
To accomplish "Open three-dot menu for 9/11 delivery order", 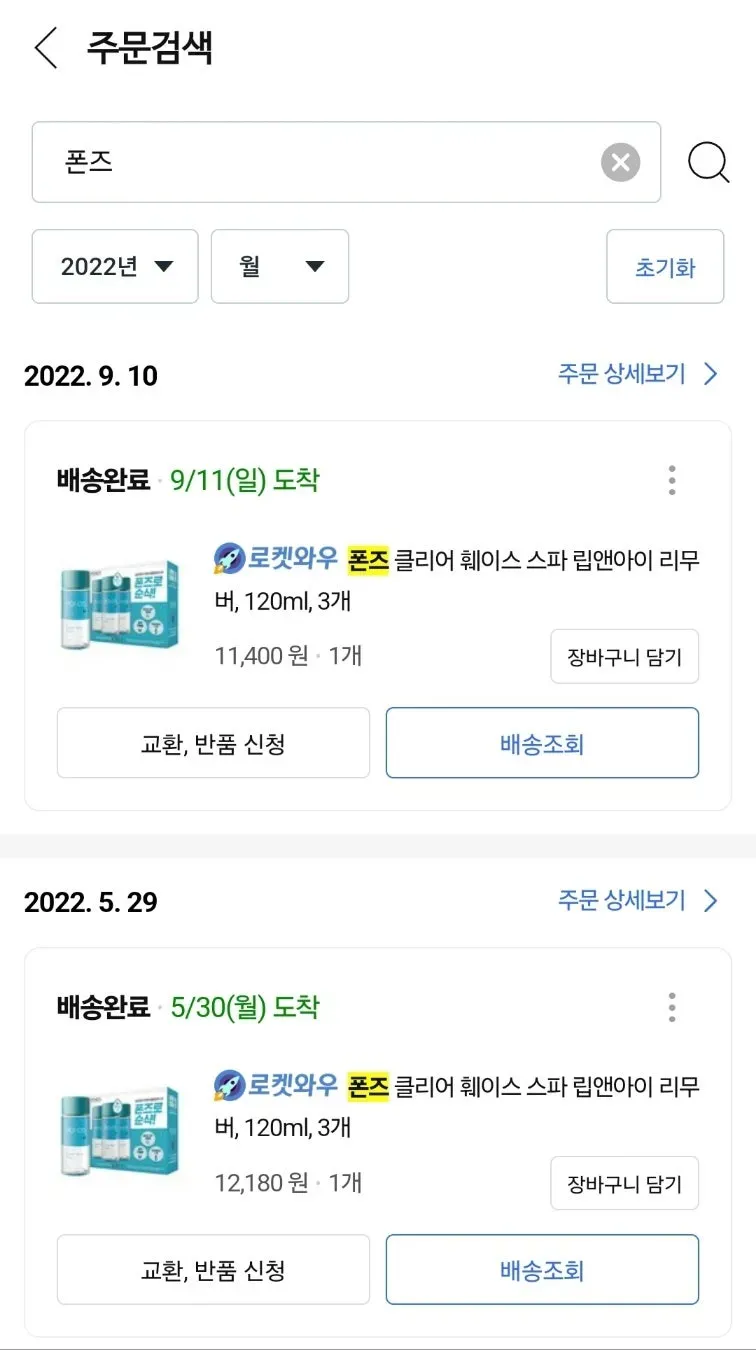I will pyautogui.click(x=672, y=480).
